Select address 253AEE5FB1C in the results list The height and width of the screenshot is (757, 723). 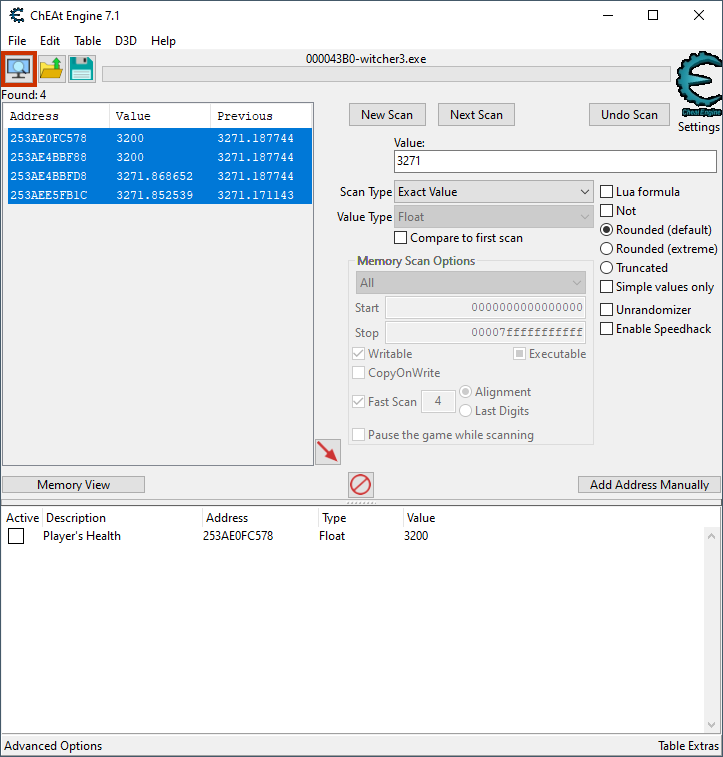(x=49, y=195)
